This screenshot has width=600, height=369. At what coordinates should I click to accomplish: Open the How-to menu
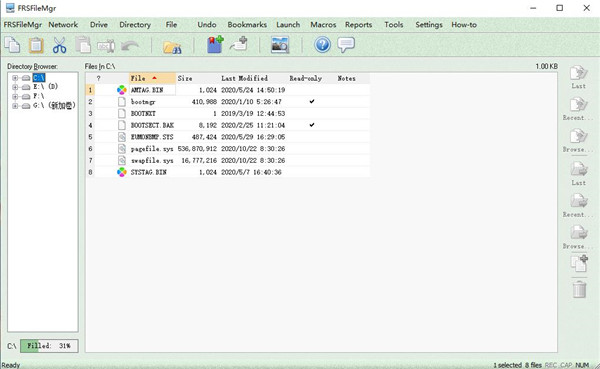(464, 25)
